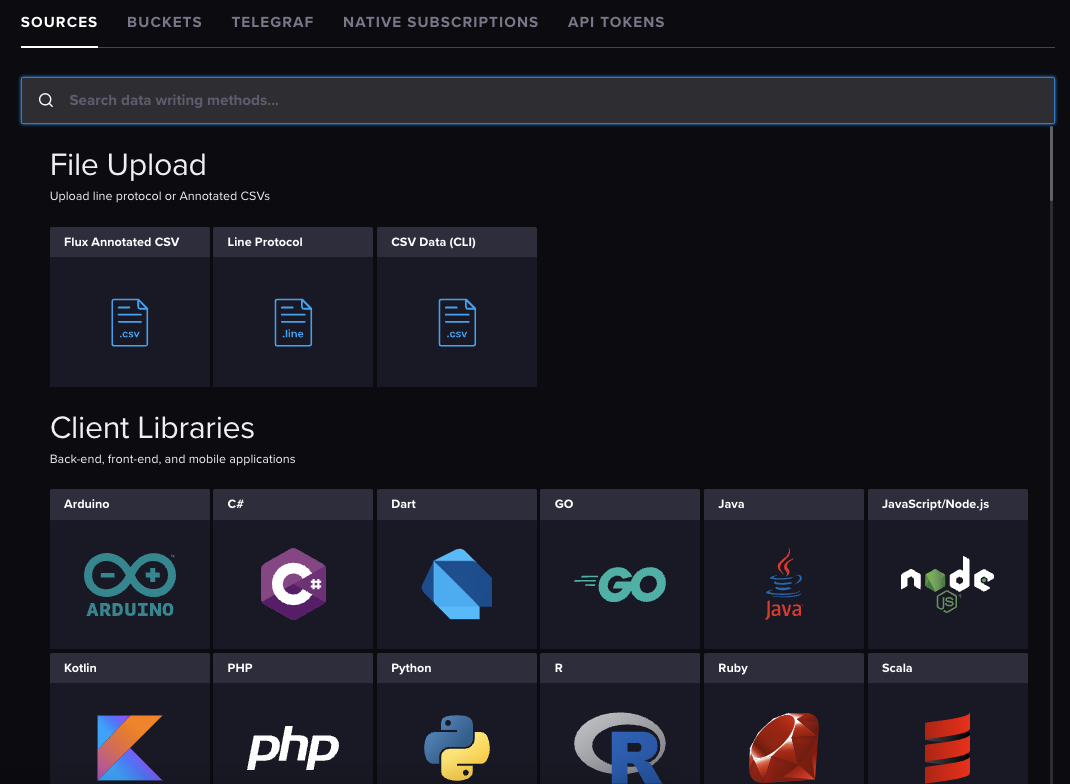Open the R client library logo
Screen dimensions: 1070x784
[620, 748]
